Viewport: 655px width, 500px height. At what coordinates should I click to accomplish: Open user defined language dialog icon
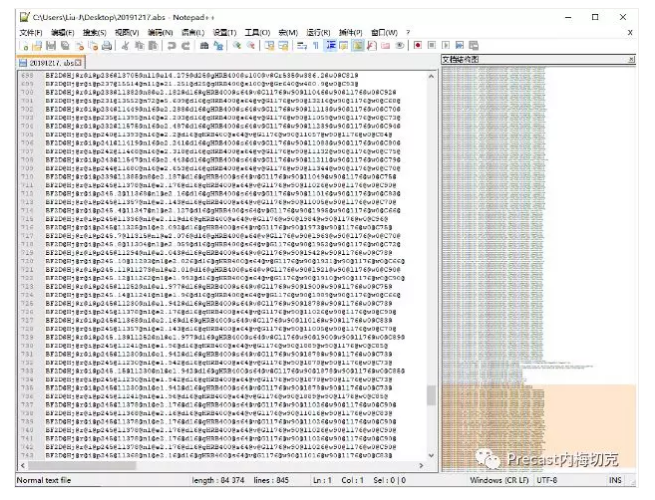(344, 46)
